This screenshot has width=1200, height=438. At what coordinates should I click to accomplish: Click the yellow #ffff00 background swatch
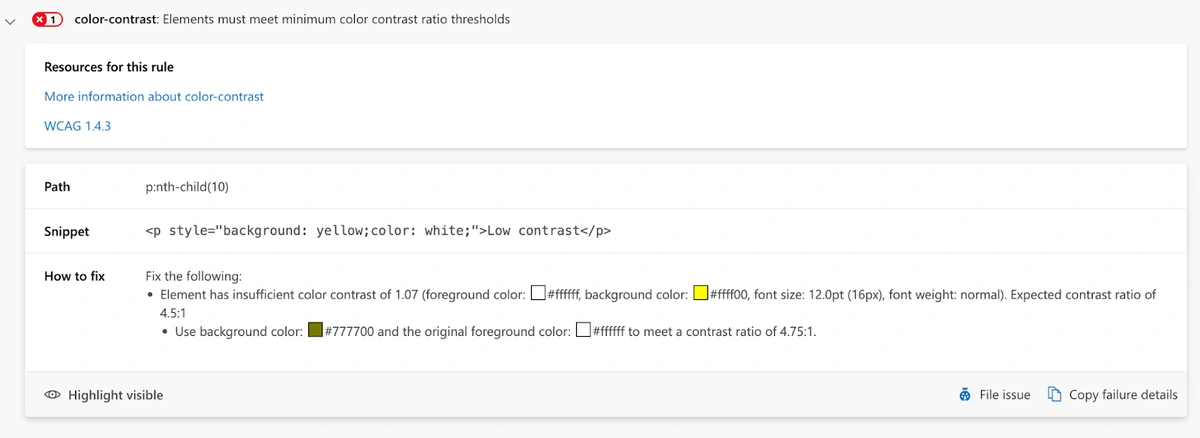(x=701, y=293)
